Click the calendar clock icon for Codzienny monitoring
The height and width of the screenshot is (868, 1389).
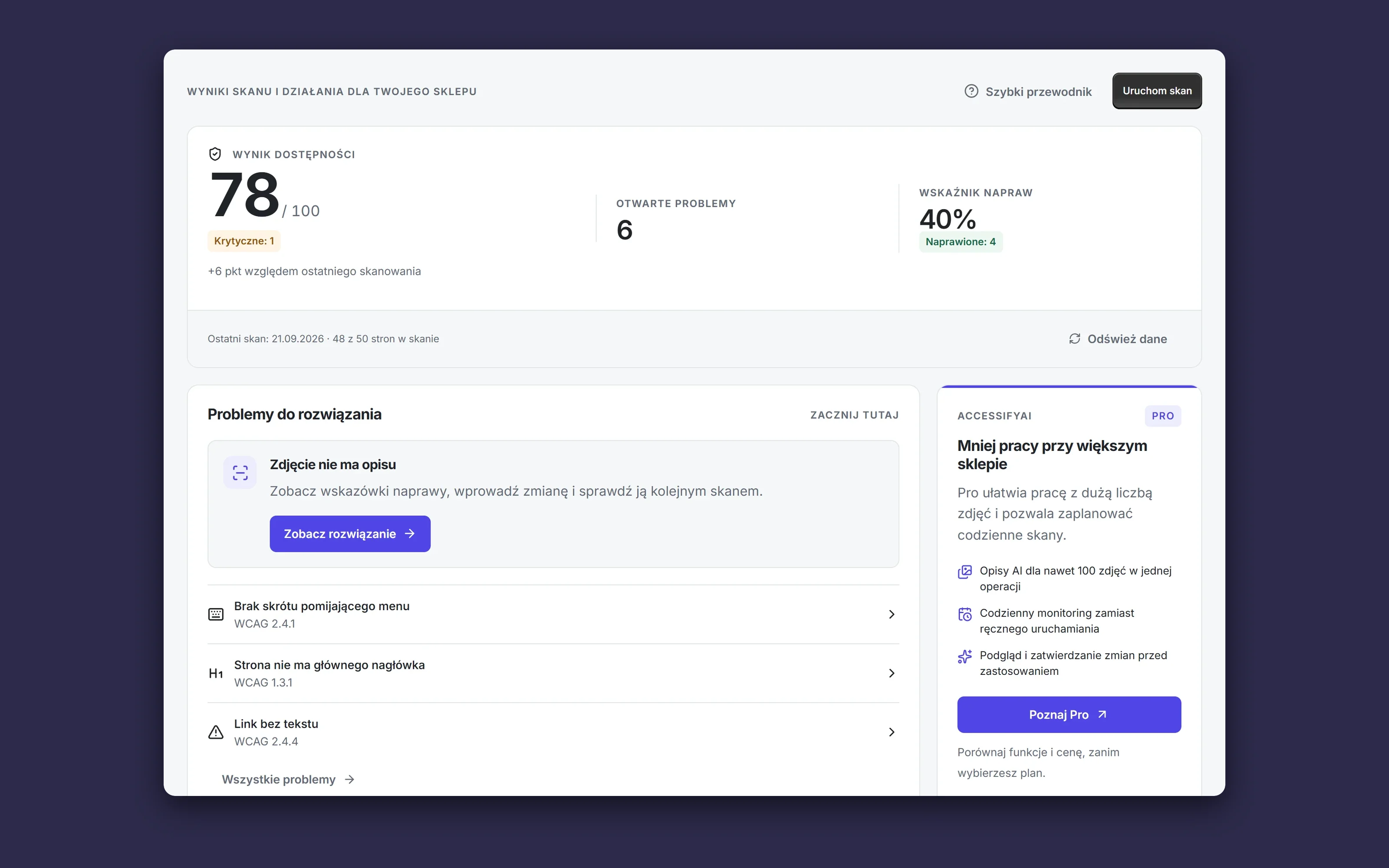[965, 614]
